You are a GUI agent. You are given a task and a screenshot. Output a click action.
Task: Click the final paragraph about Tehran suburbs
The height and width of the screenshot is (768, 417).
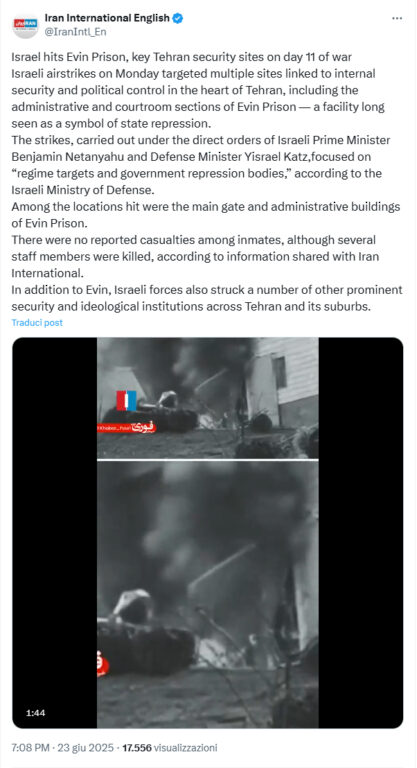pos(207,299)
